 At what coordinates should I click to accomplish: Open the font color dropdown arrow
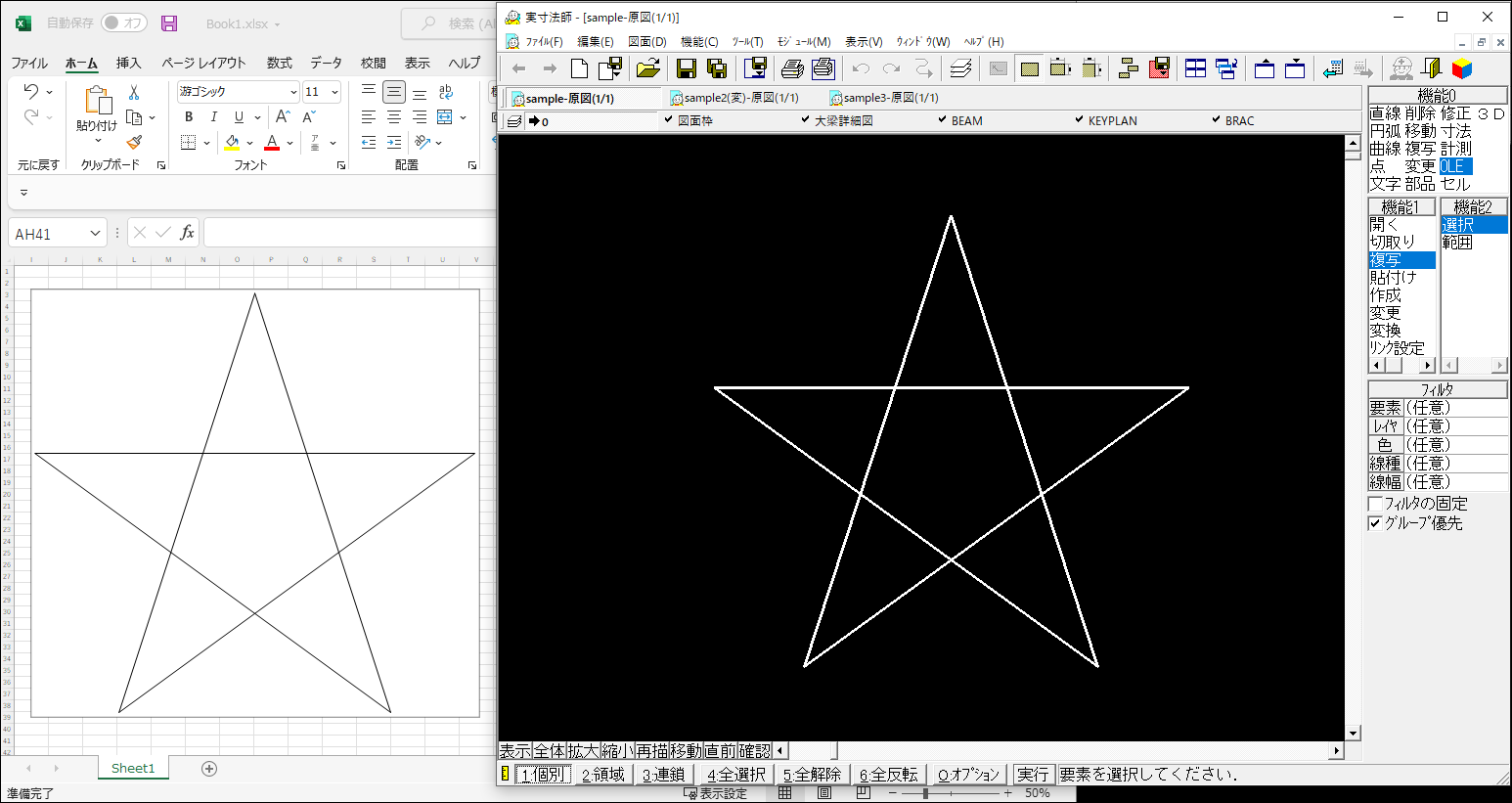point(290,143)
